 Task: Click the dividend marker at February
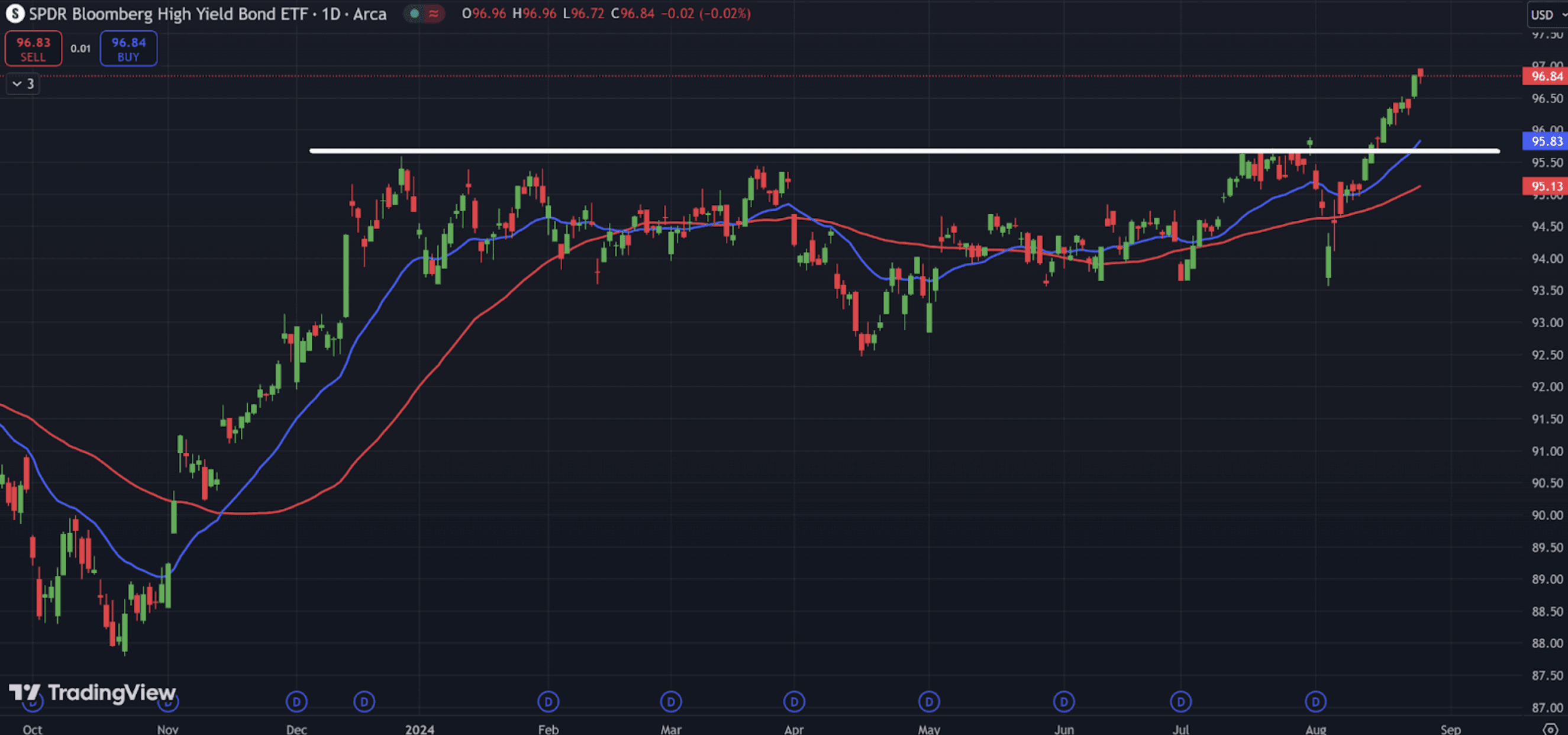tap(548, 701)
